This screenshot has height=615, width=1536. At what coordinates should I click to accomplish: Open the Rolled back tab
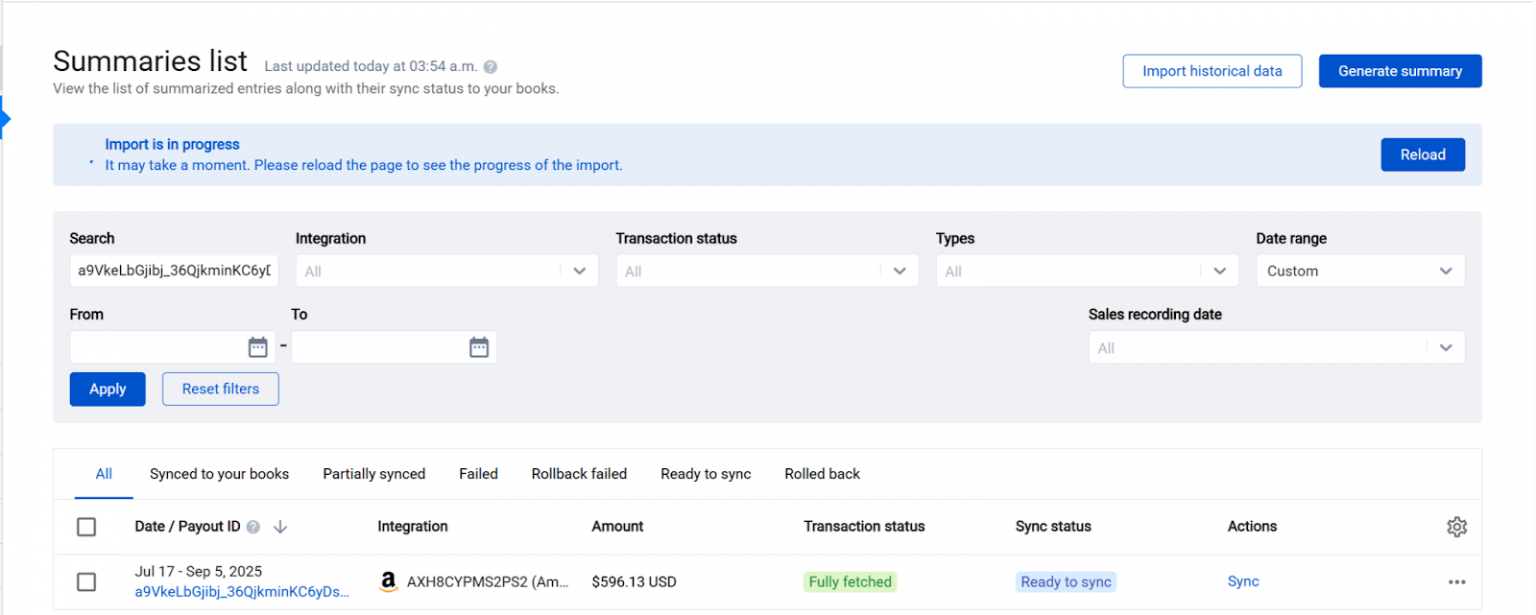pos(822,473)
